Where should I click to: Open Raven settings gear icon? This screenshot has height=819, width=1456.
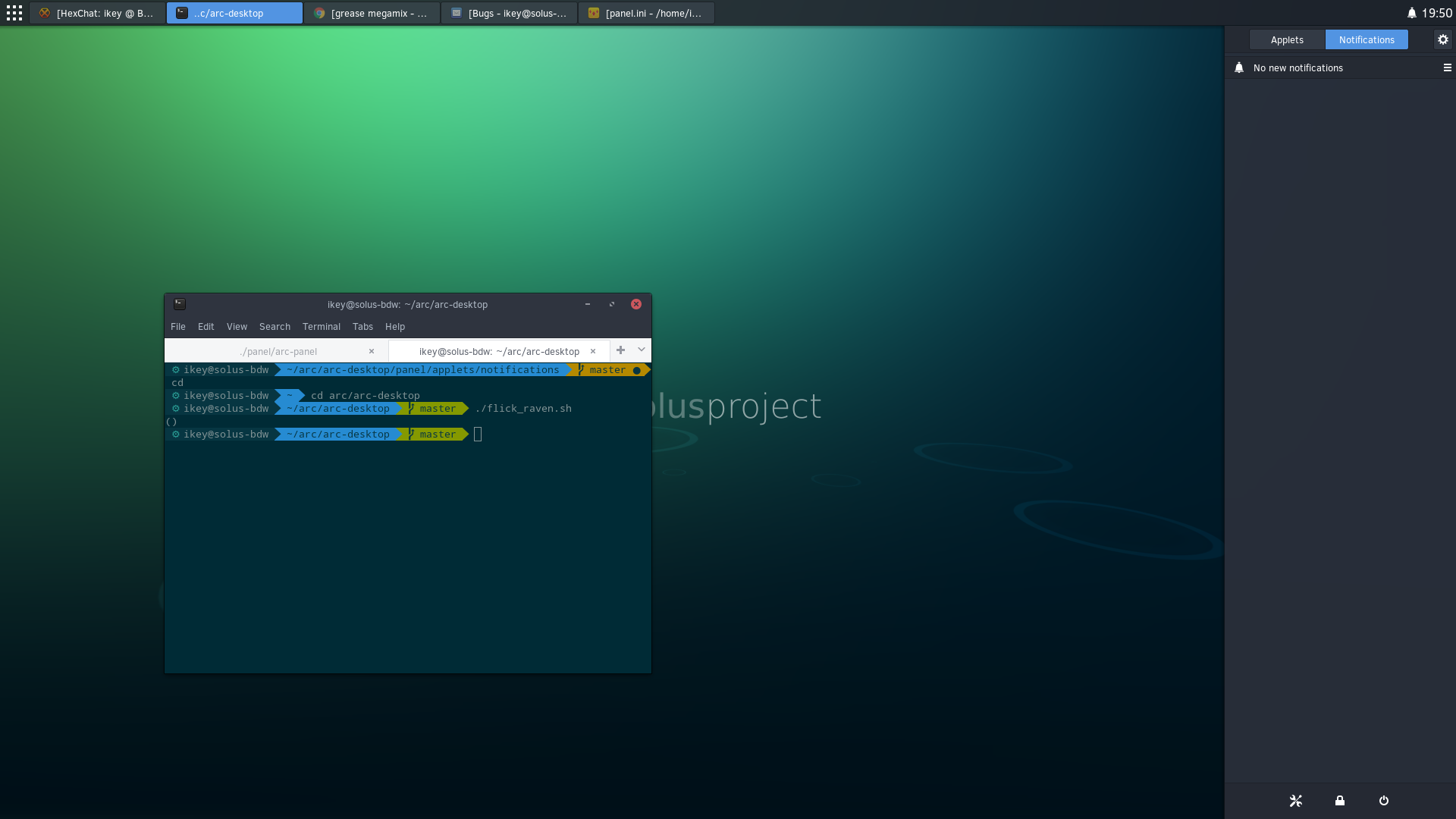(x=1443, y=39)
